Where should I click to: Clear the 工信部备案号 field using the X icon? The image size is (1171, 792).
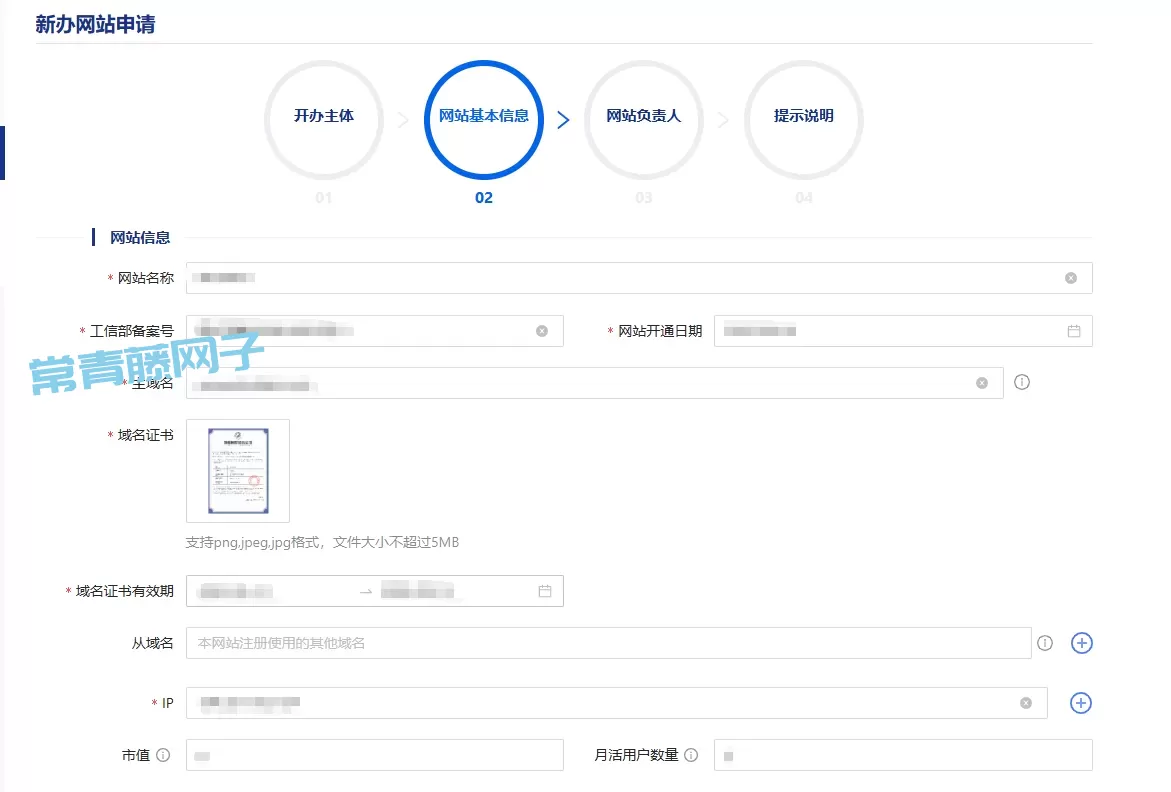click(542, 331)
